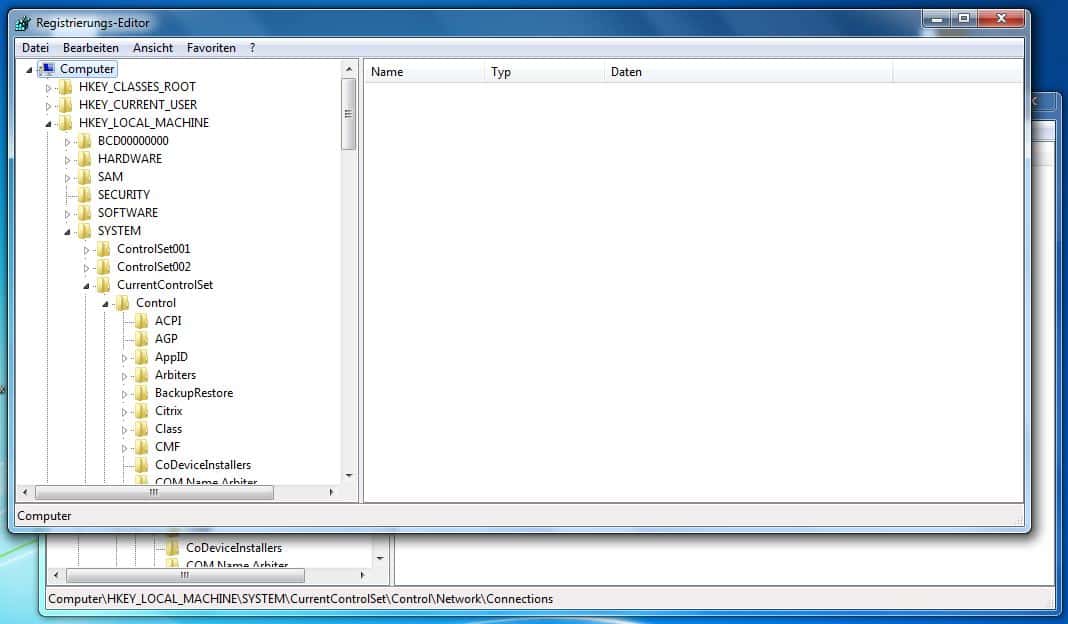
Task: Click the tree pane horizontal scroll thumb
Action: pos(154,492)
